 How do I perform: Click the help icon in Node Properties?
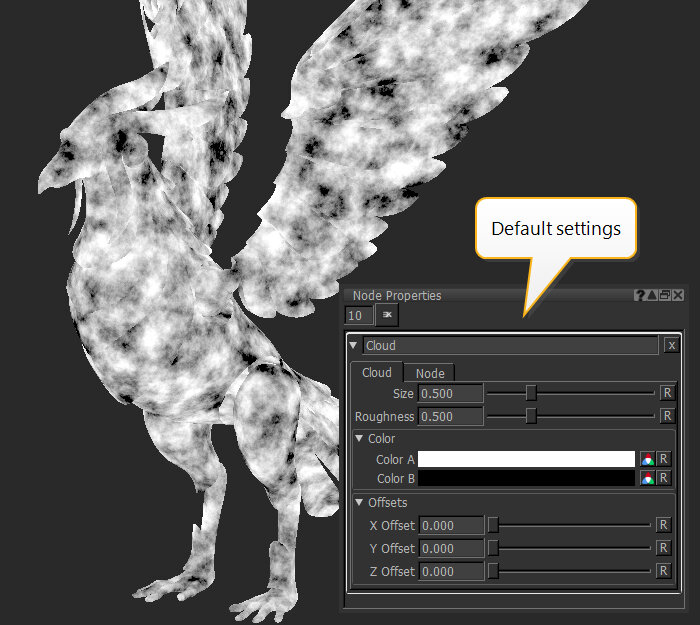click(640, 295)
